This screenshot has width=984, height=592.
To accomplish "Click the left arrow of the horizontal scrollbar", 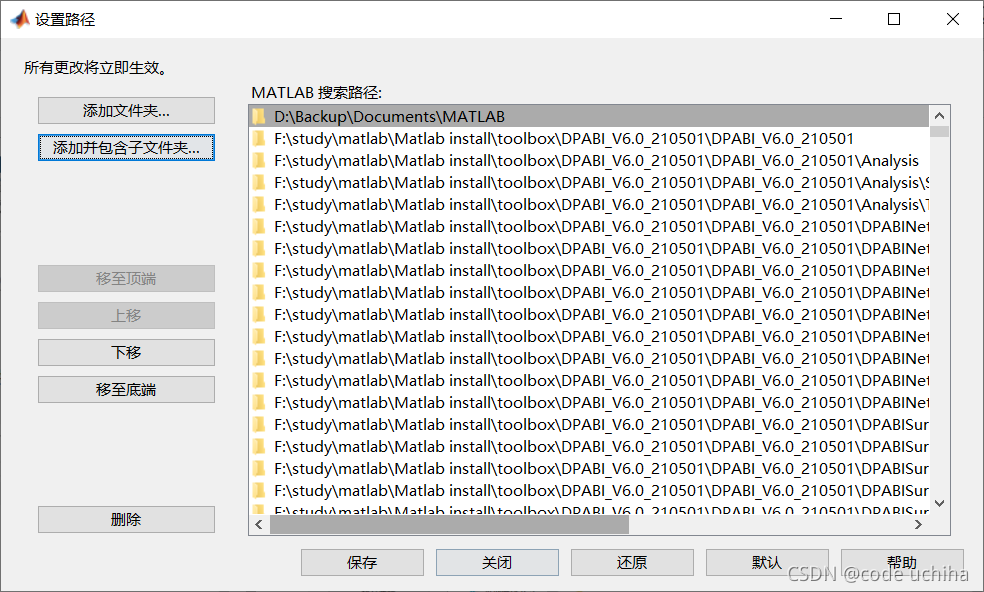I will coord(259,524).
